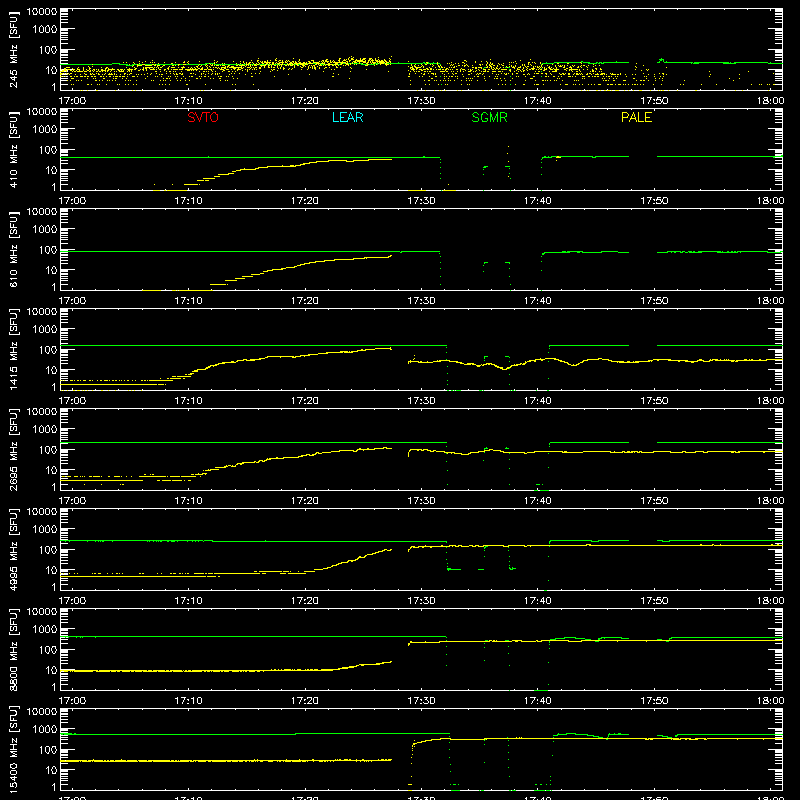Select the 245 MHz [SFU] axis label
Image resolution: width=800 pixels, height=800 pixels.
pos(13,50)
